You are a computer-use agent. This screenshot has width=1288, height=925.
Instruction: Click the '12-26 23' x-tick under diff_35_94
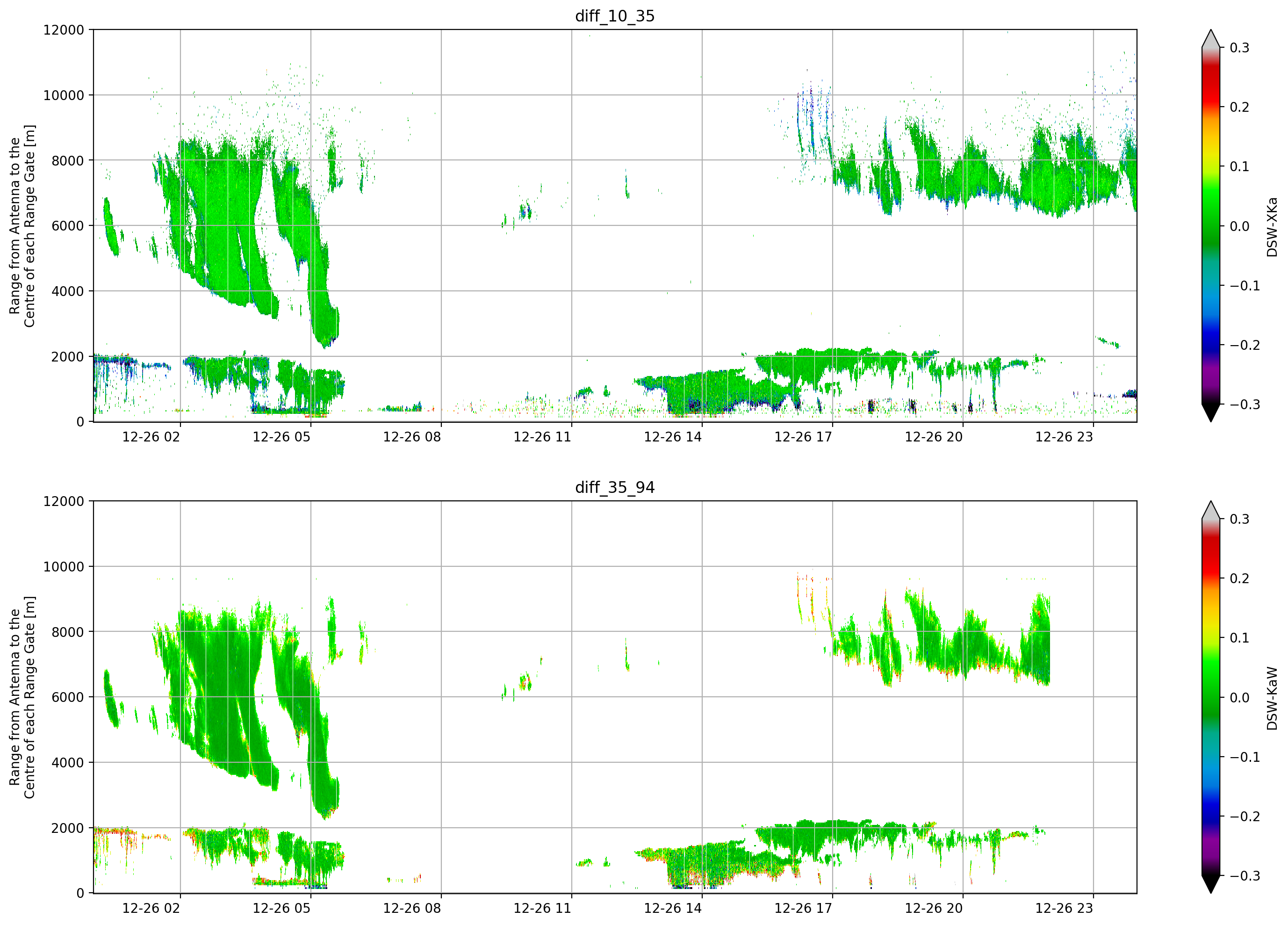click(x=1064, y=908)
